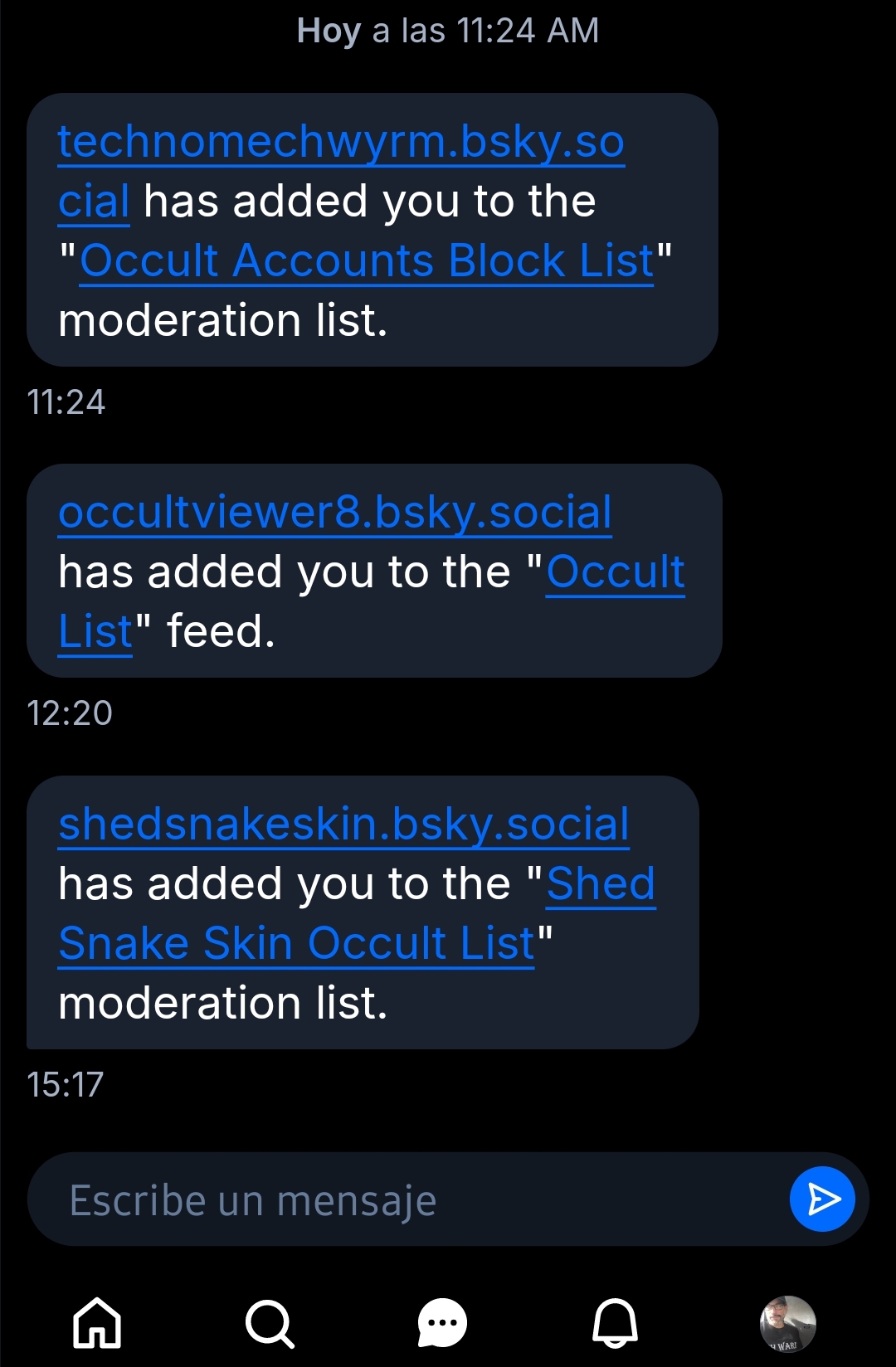Tap the 11:24 message timestamp
The image size is (896, 1367).
coord(66,402)
